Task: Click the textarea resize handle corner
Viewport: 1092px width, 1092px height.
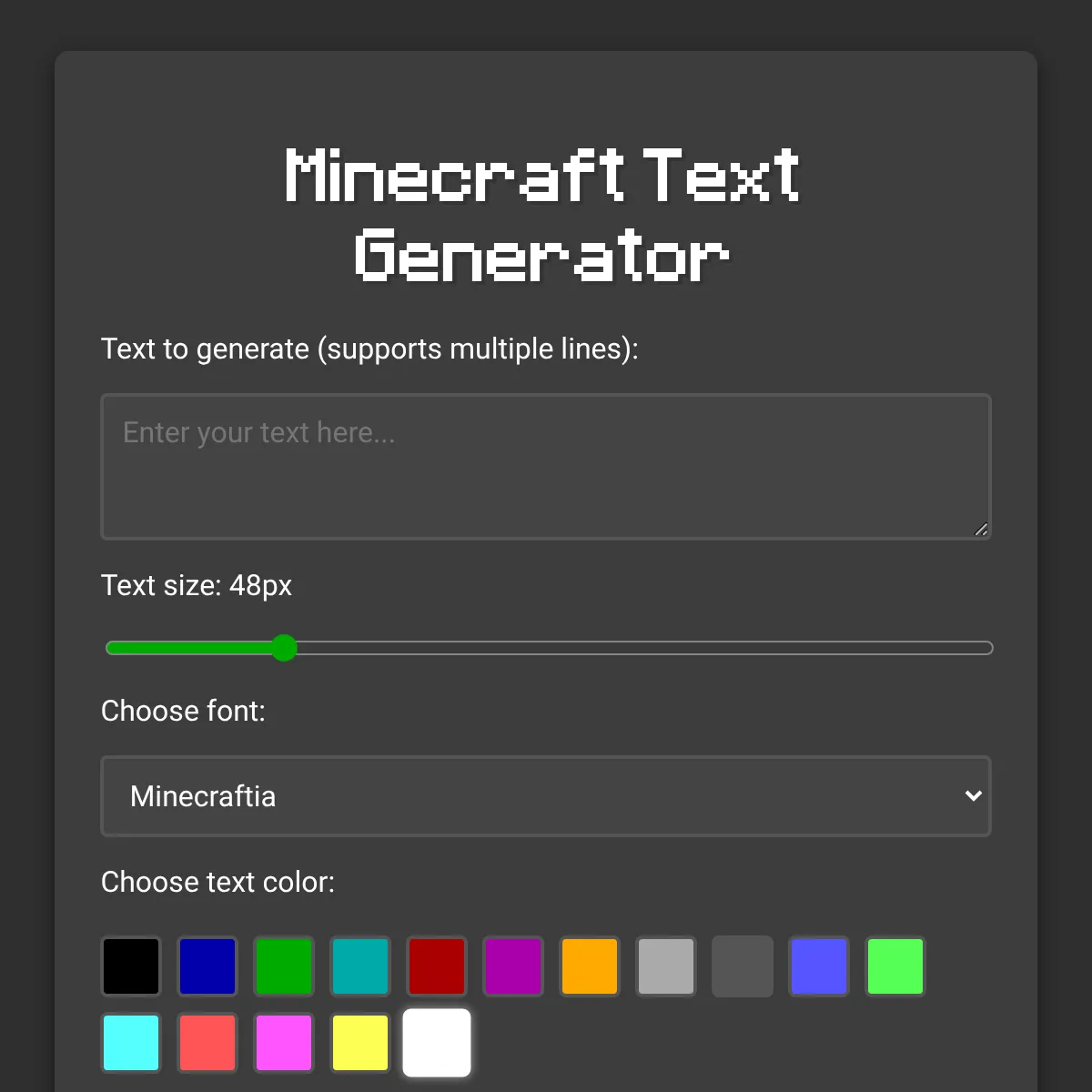Action: (x=981, y=530)
